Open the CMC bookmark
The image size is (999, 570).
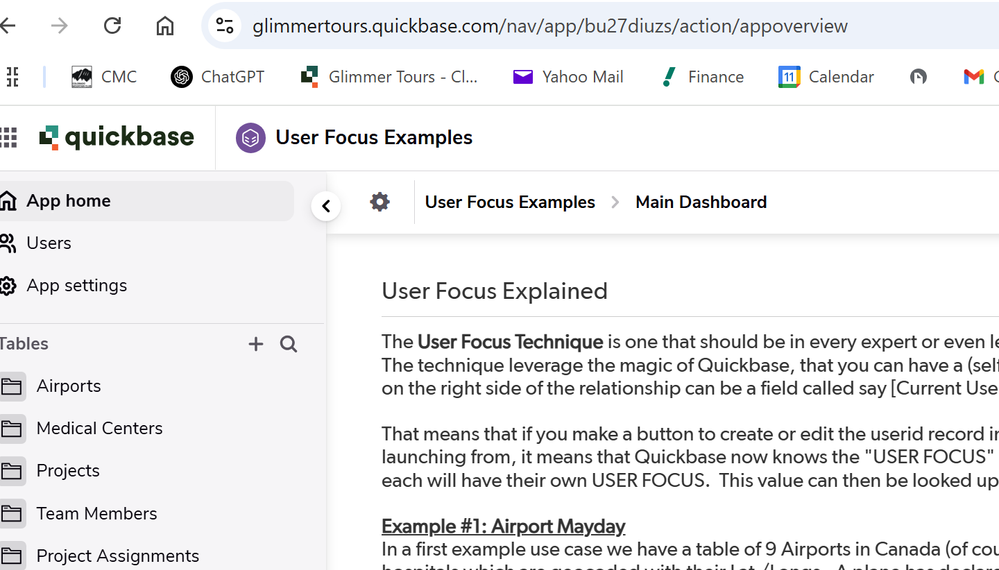click(x=104, y=77)
